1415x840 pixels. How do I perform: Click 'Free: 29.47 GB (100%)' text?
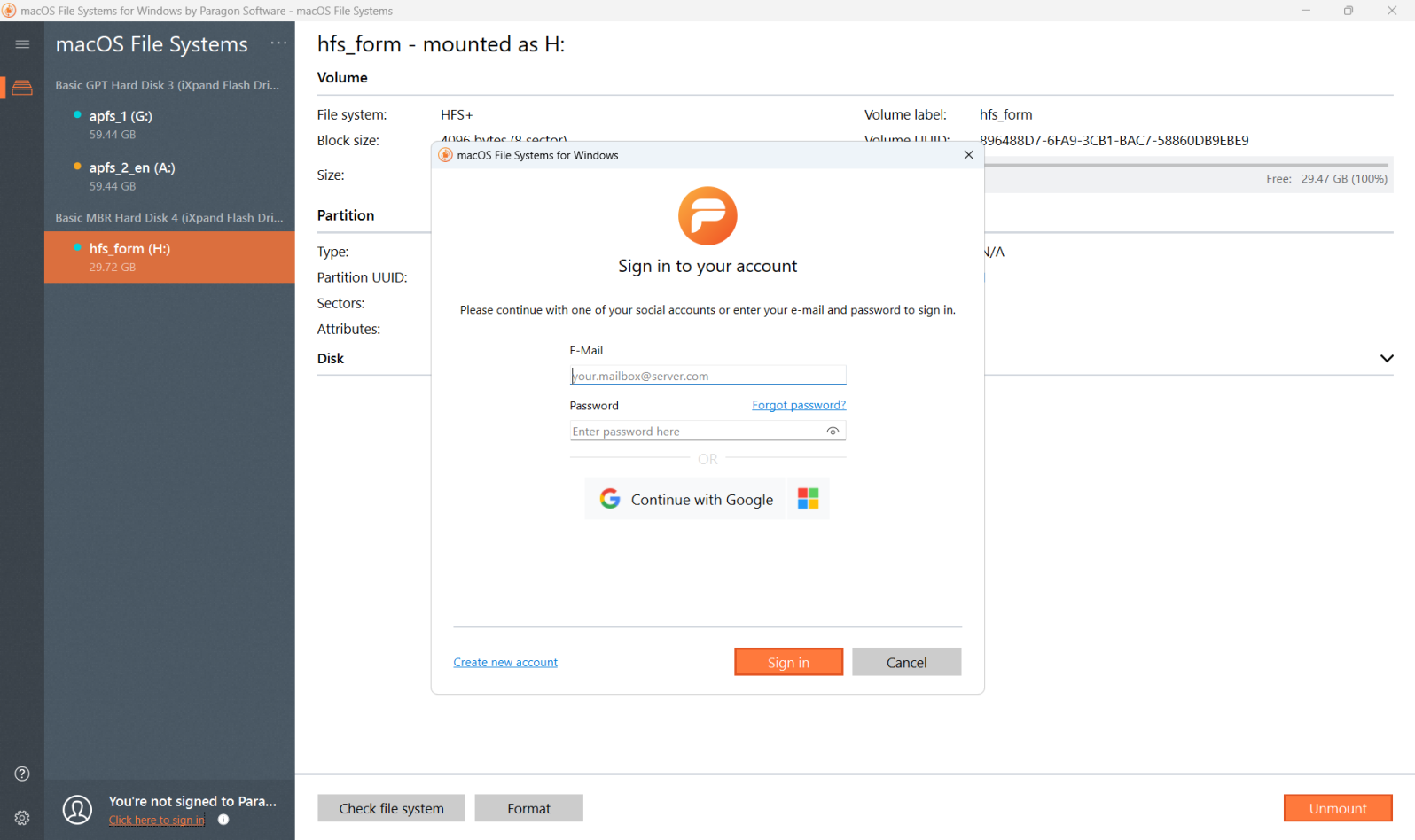1326,179
